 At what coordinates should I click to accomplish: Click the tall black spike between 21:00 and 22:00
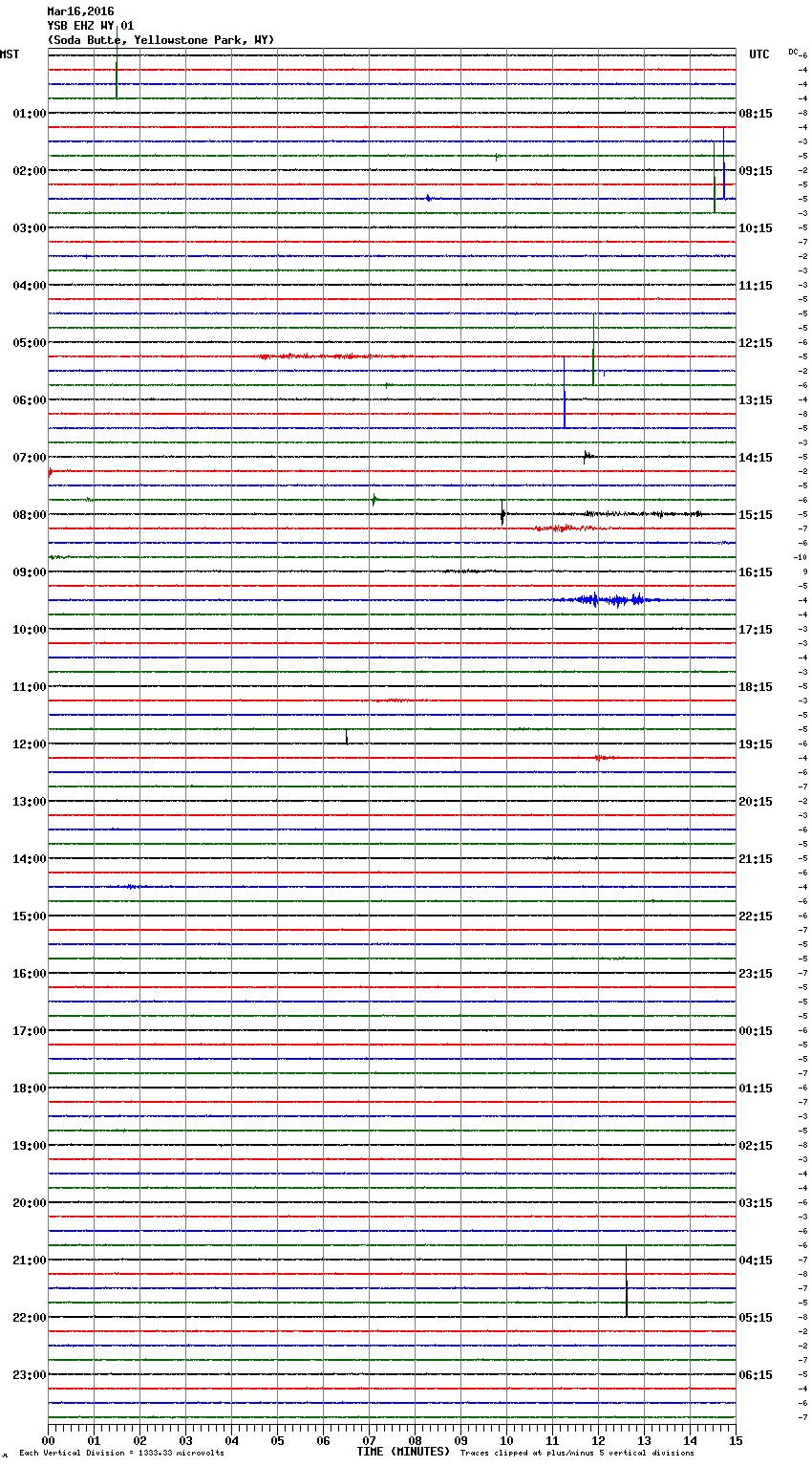pyautogui.click(x=627, y=1281)
